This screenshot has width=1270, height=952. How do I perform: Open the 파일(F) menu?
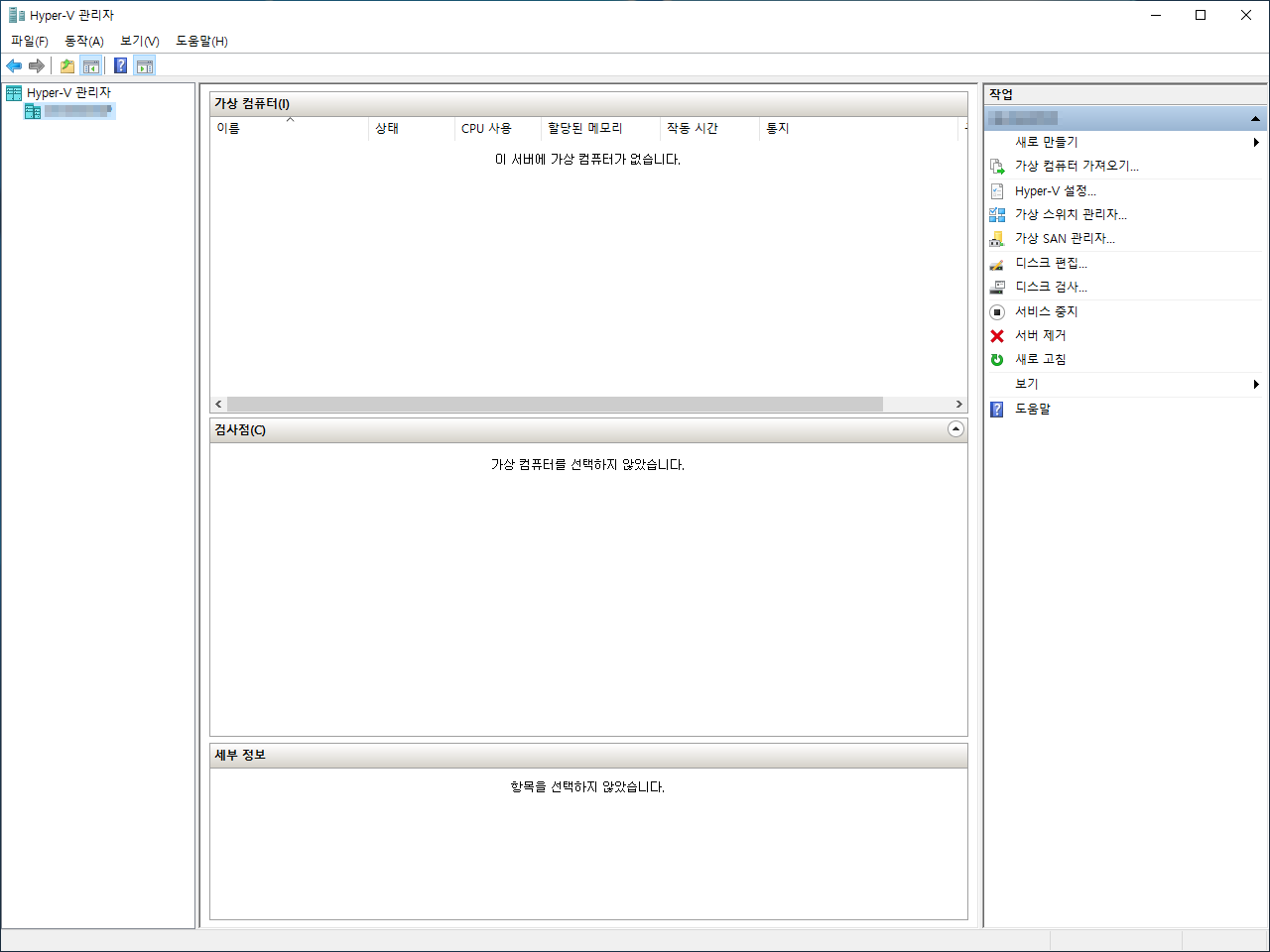coord(30,41)
